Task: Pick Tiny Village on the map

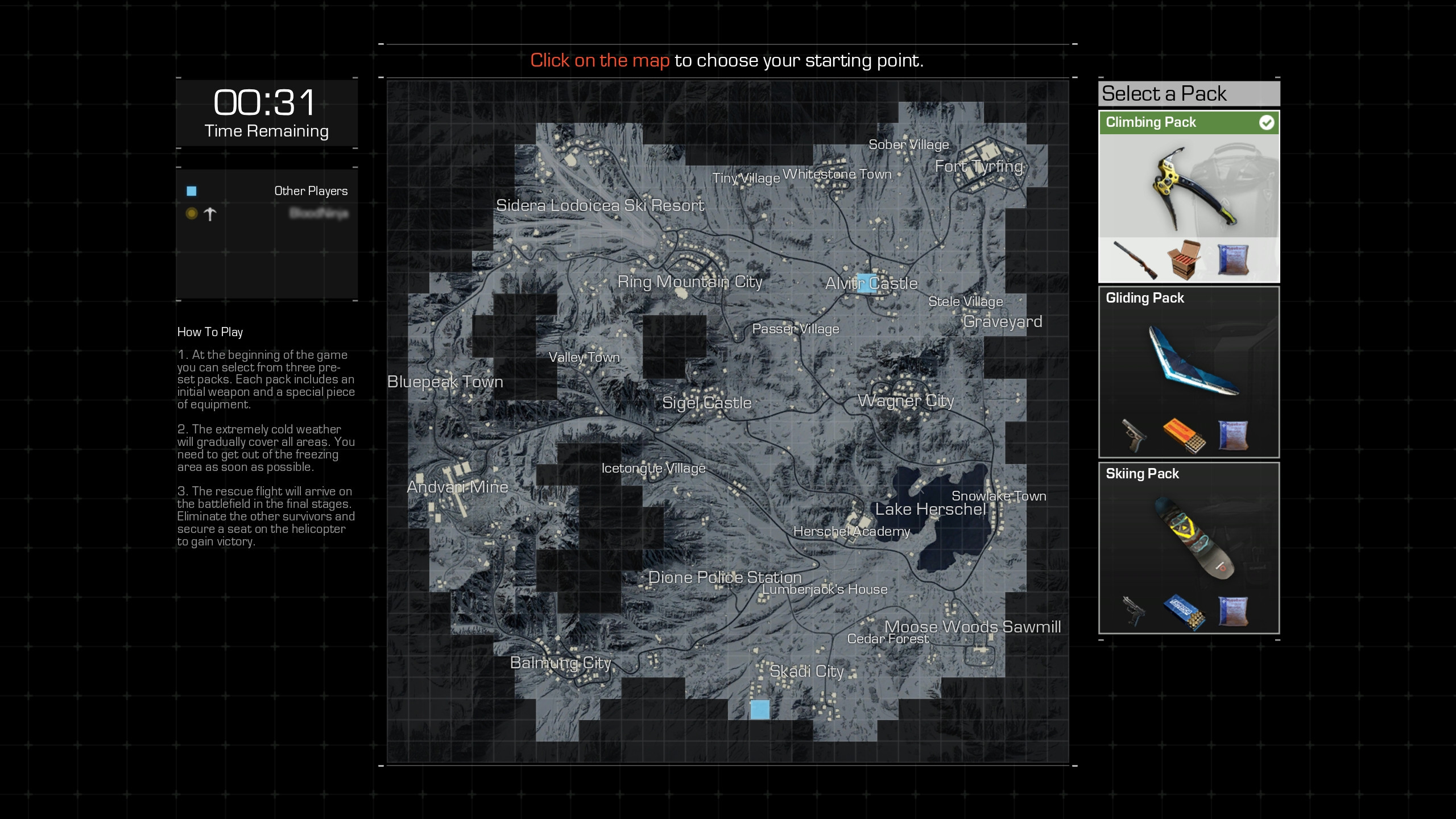Action: pos(746,178)
